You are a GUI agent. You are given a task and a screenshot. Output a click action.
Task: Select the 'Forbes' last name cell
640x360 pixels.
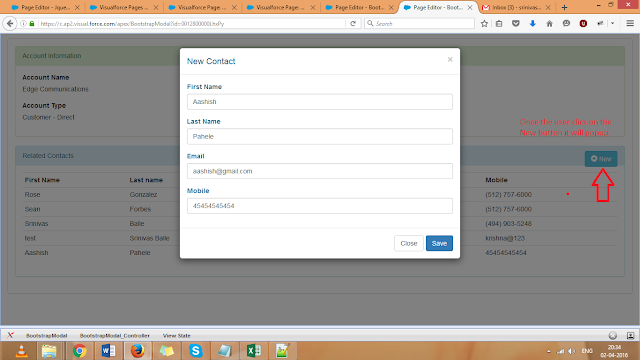coord(140,209)
